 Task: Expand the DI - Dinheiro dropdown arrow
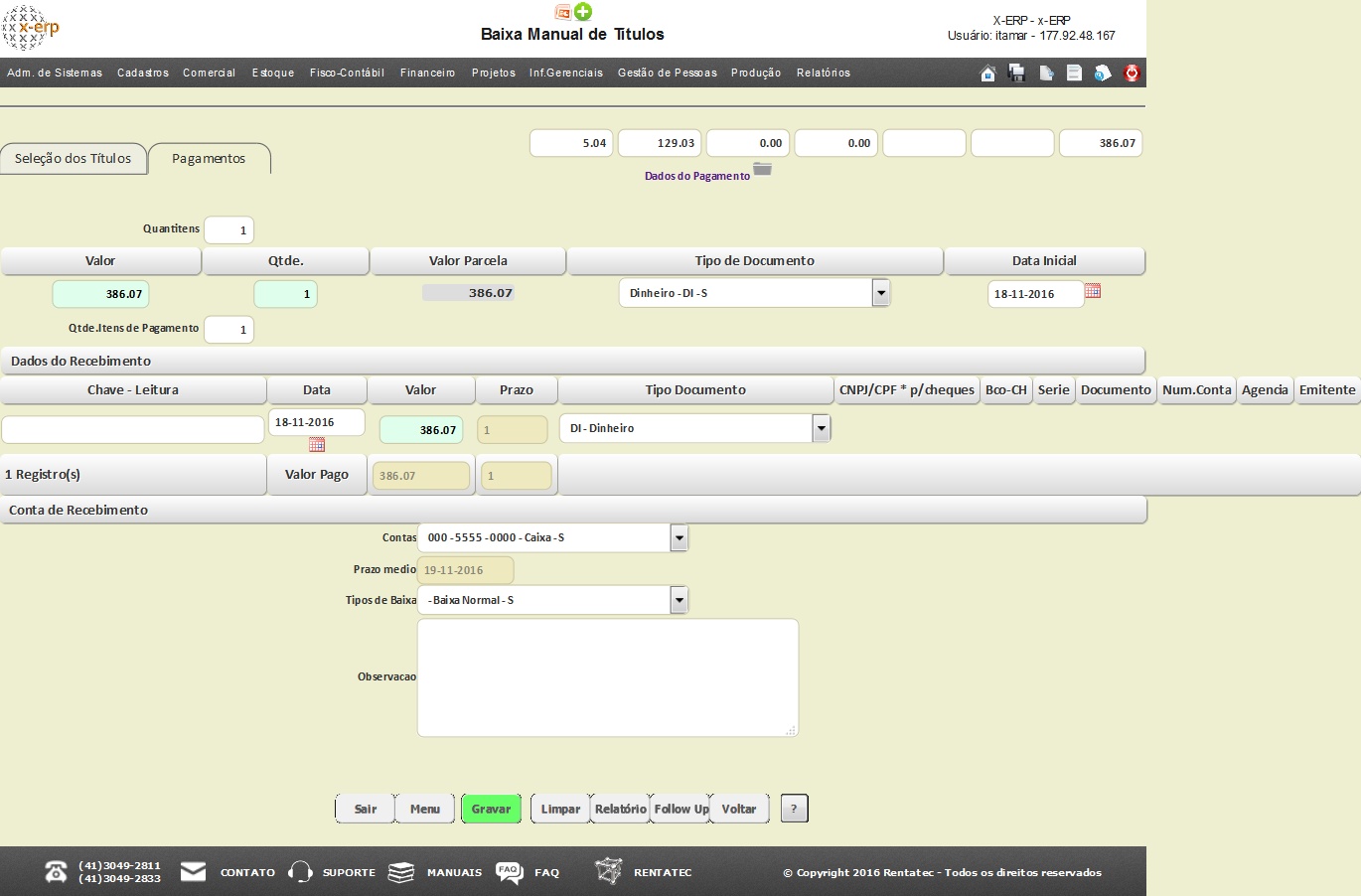point(822,428)
